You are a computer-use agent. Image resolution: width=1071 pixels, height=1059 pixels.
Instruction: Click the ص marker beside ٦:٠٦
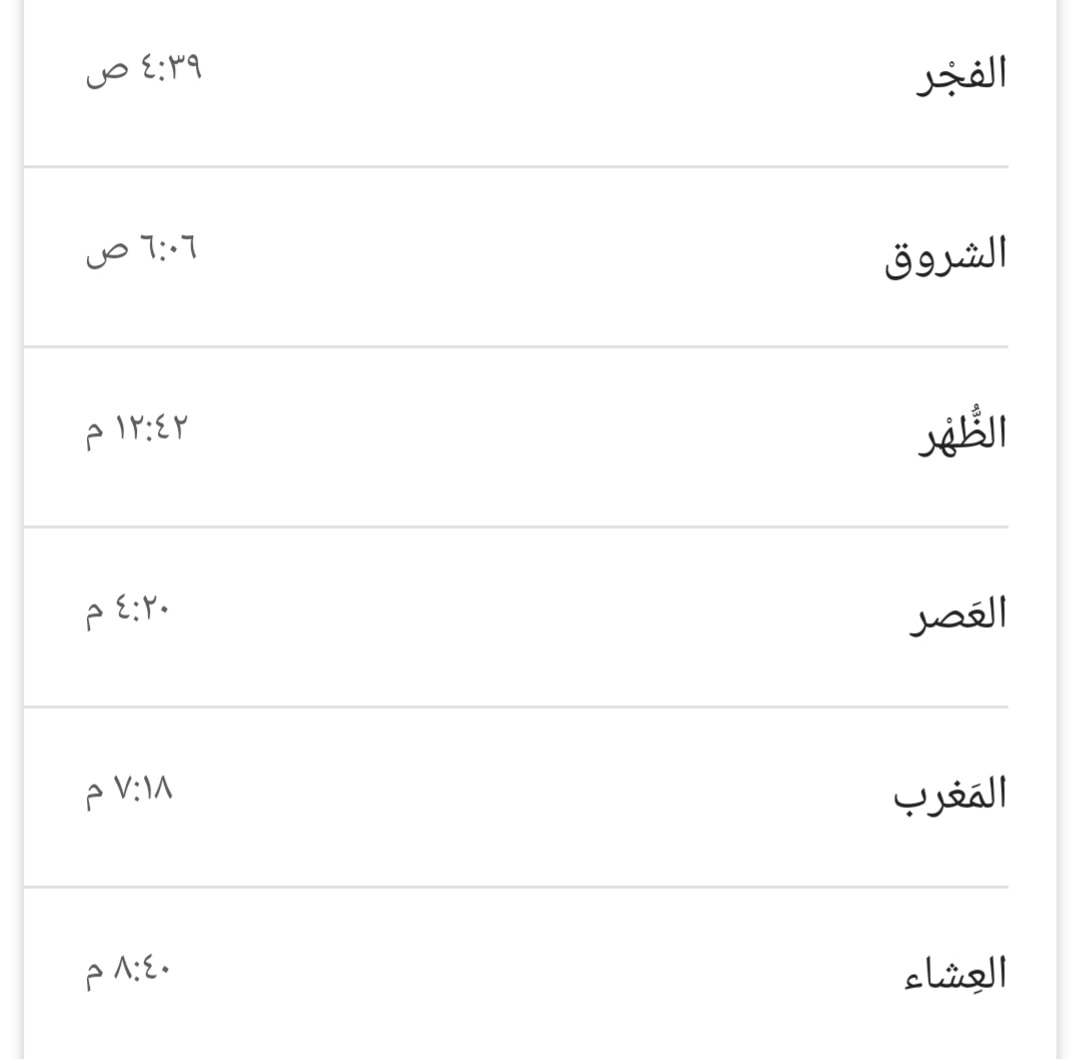107,253
